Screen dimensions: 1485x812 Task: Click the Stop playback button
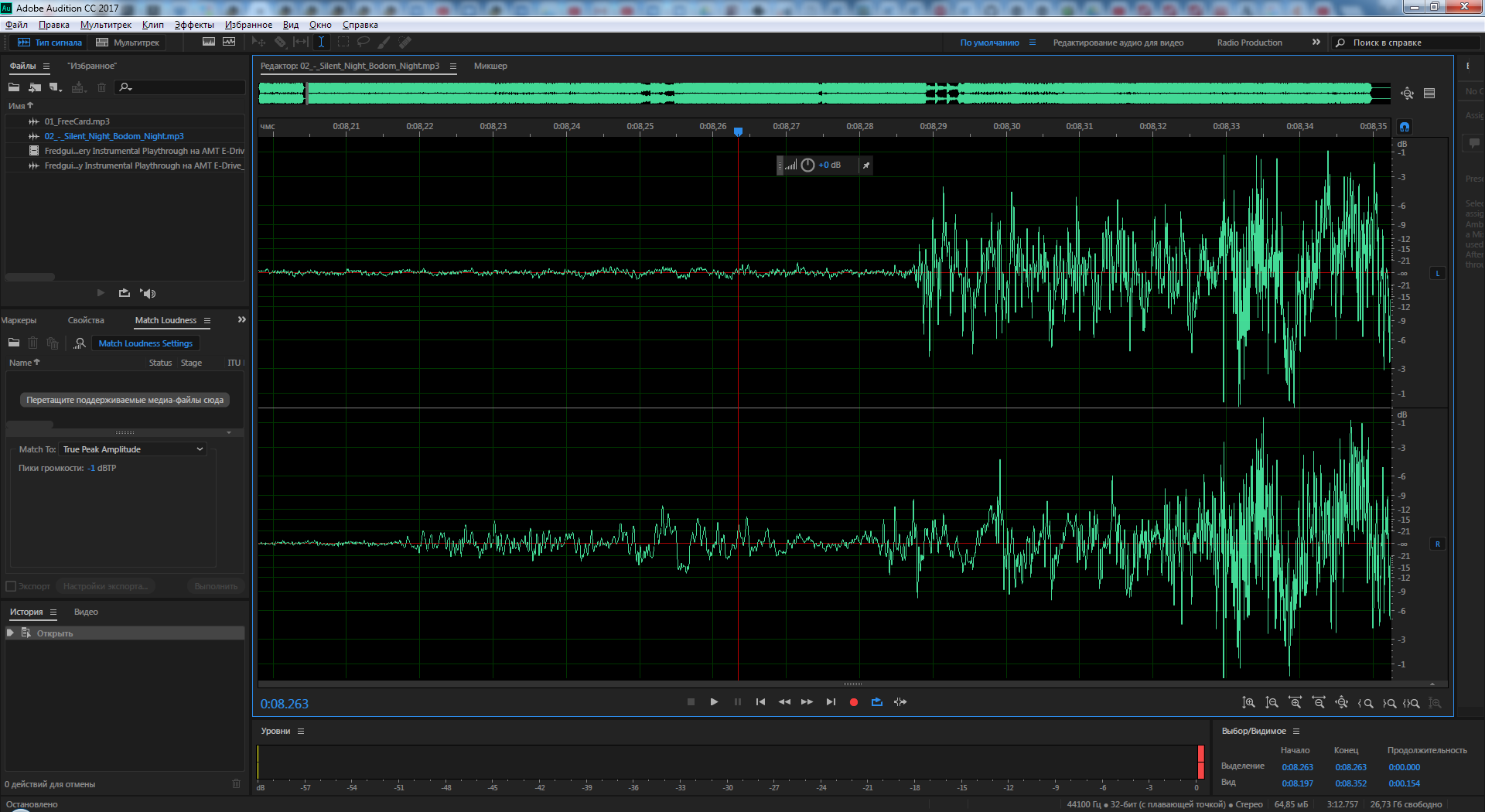[691, 702]
